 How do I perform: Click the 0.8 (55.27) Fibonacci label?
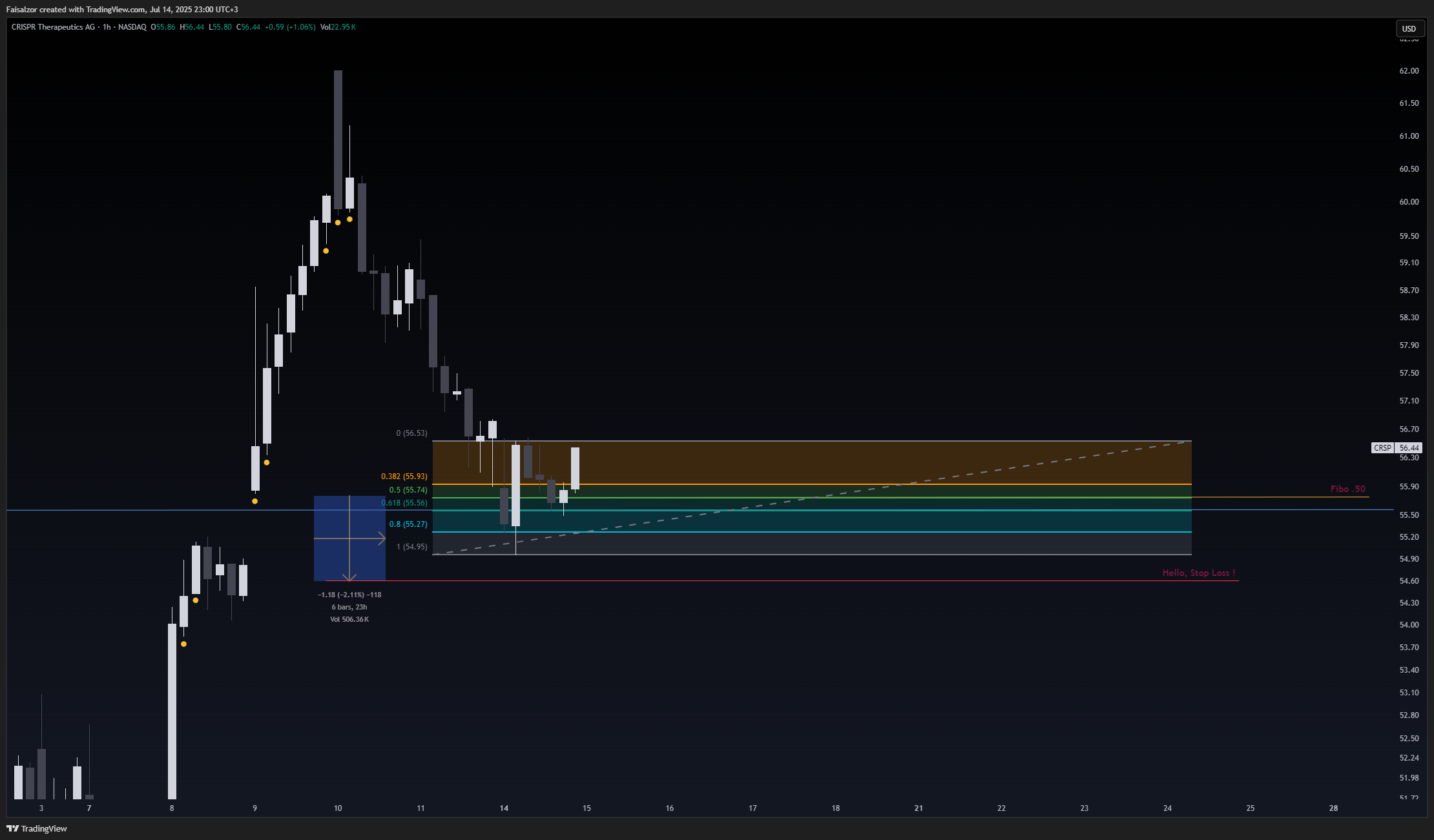(408, 524)
